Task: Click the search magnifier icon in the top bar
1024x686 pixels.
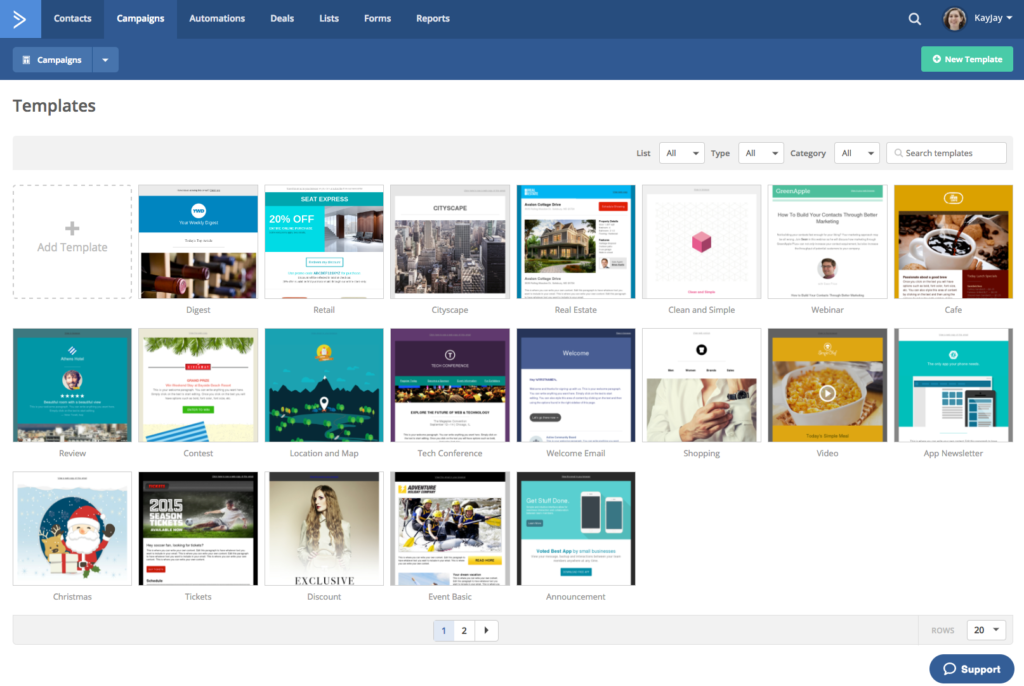Action: click(914, 18)
